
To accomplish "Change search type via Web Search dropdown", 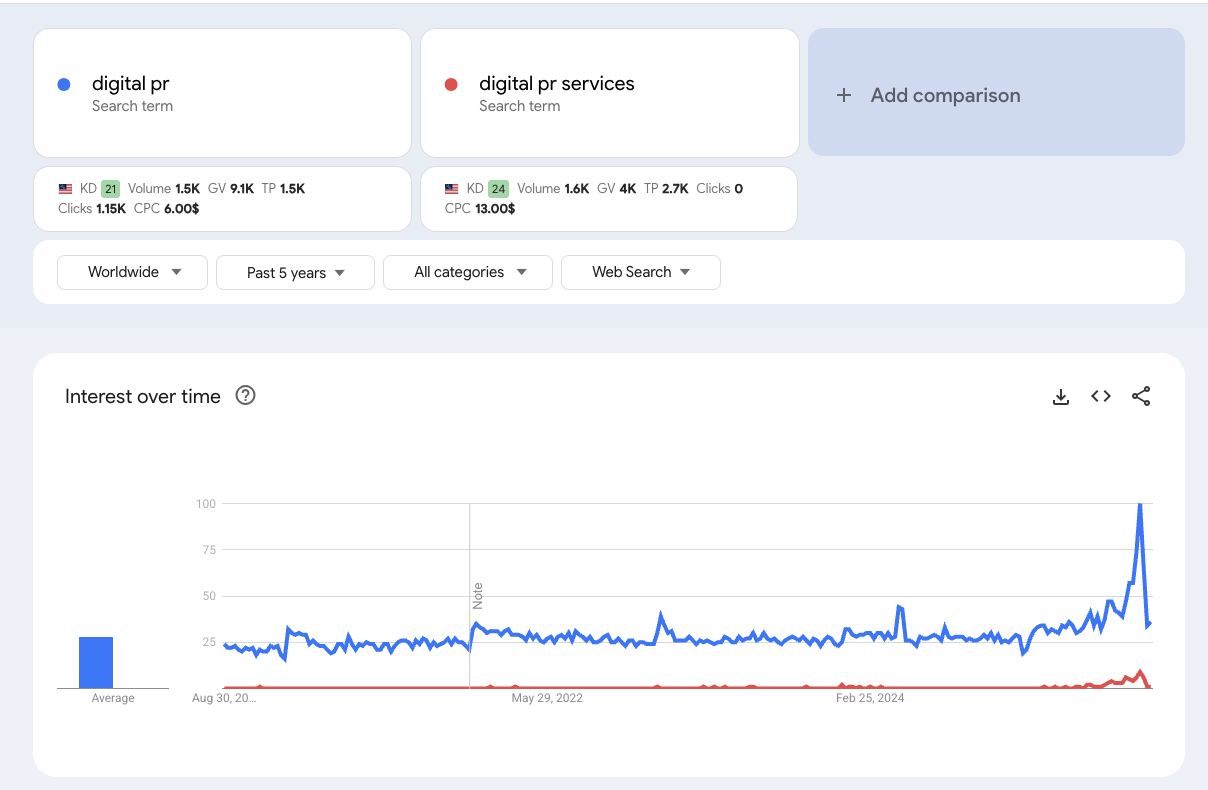I will point(640,272).
